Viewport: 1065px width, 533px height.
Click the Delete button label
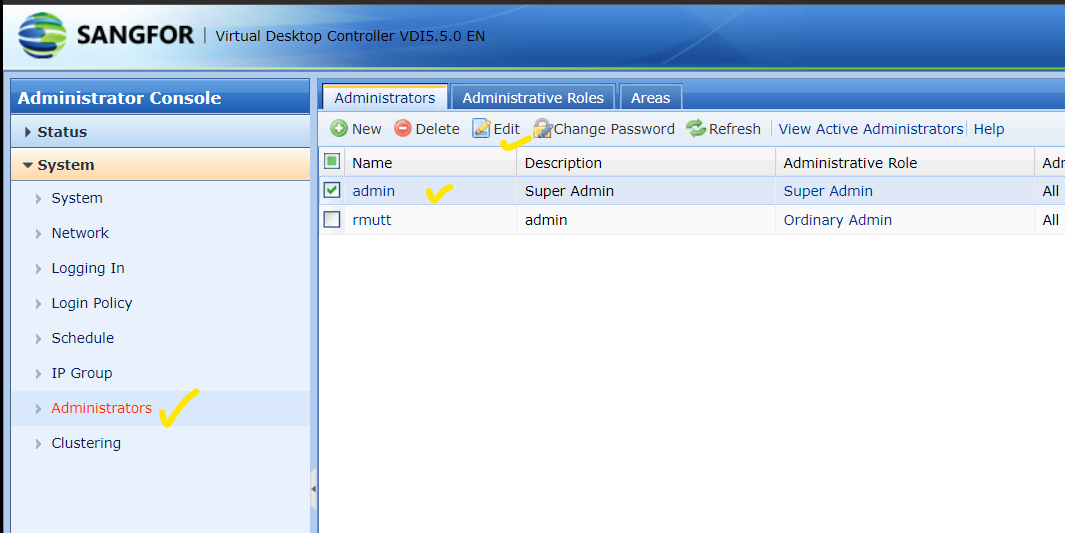point(437,129)
